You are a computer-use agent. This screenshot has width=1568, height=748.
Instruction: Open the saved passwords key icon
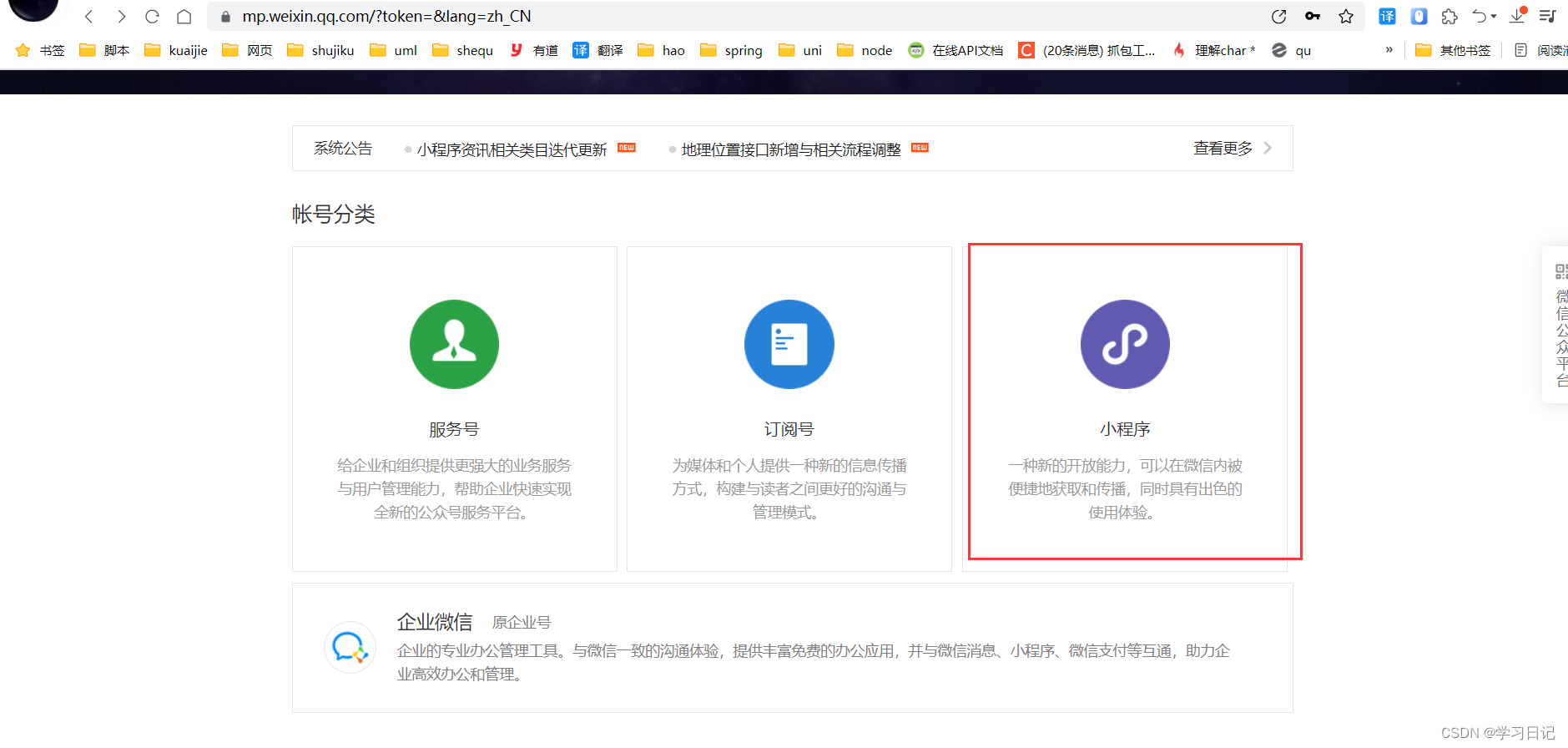point(1313,17)
